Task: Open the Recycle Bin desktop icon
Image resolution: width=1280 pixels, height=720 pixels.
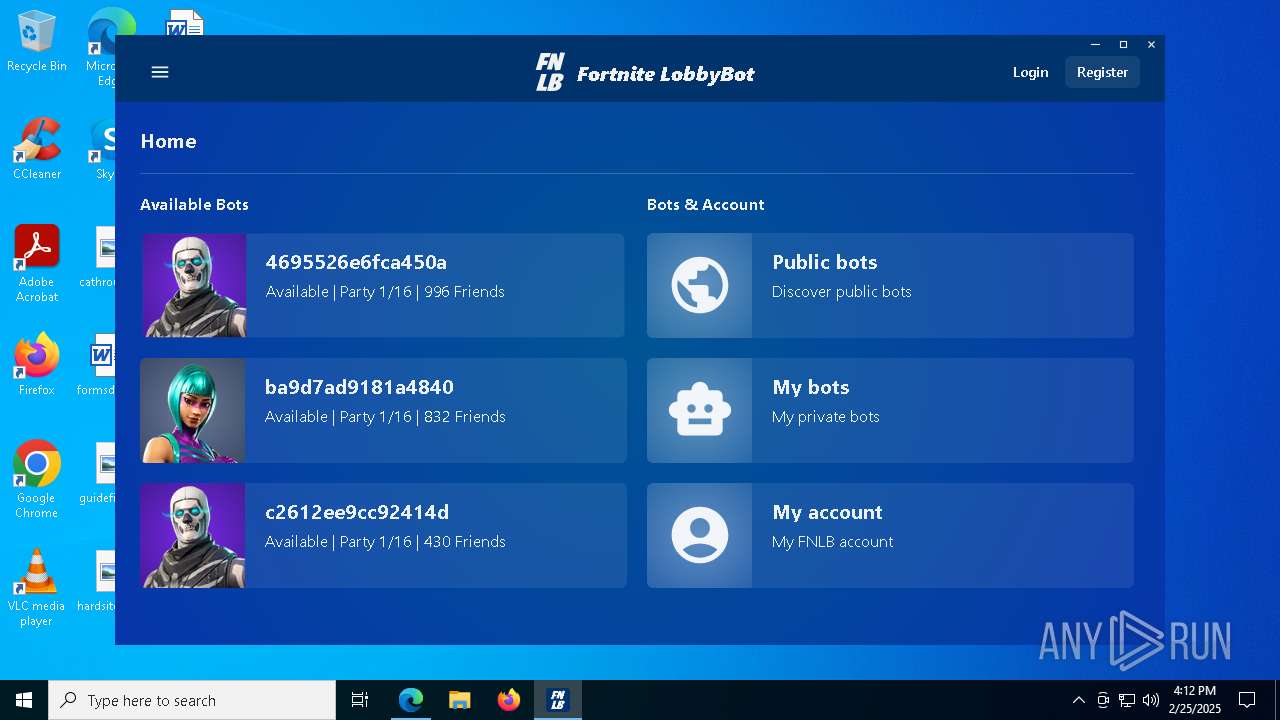Action: click(37, 42)
